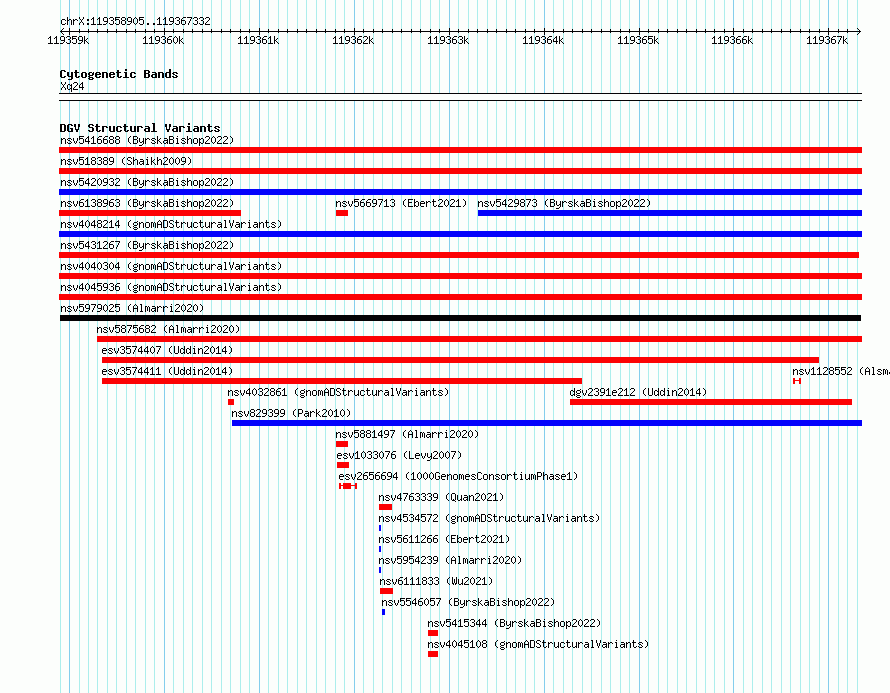
Task: Open nsv5420932 (ByrskaBishop2022) variant
Action: coord(147,182)
